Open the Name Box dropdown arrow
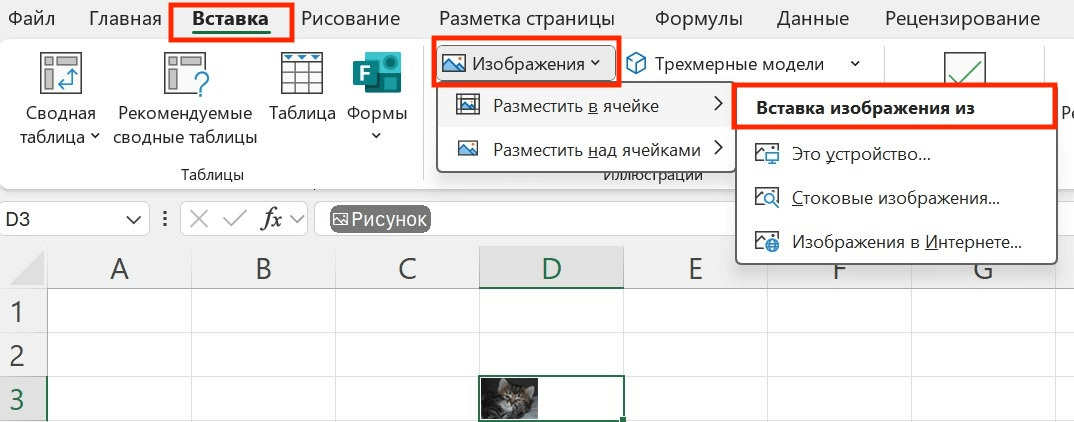Image resolution: width=1074 pixels, height=422 pixels. coord(133,220)
